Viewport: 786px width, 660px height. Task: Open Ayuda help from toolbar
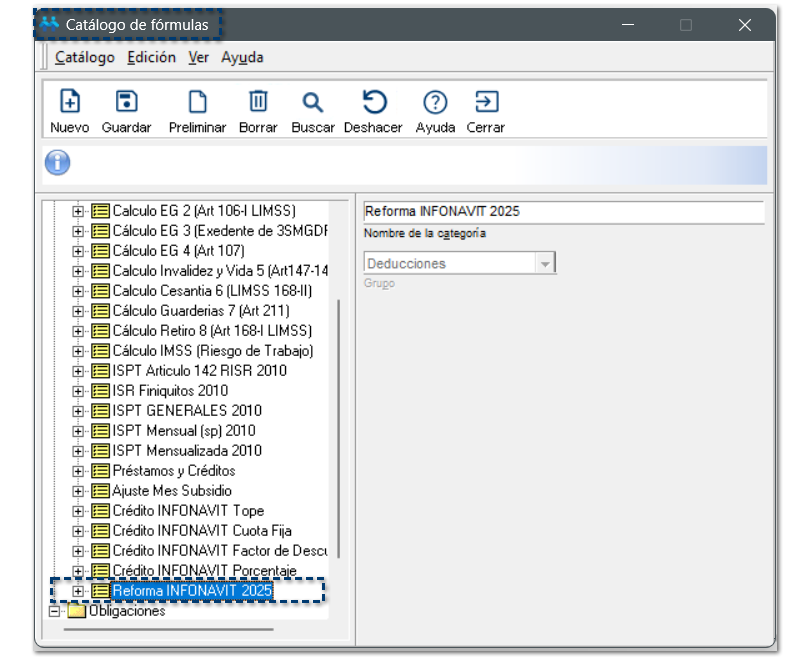(435, 102)
